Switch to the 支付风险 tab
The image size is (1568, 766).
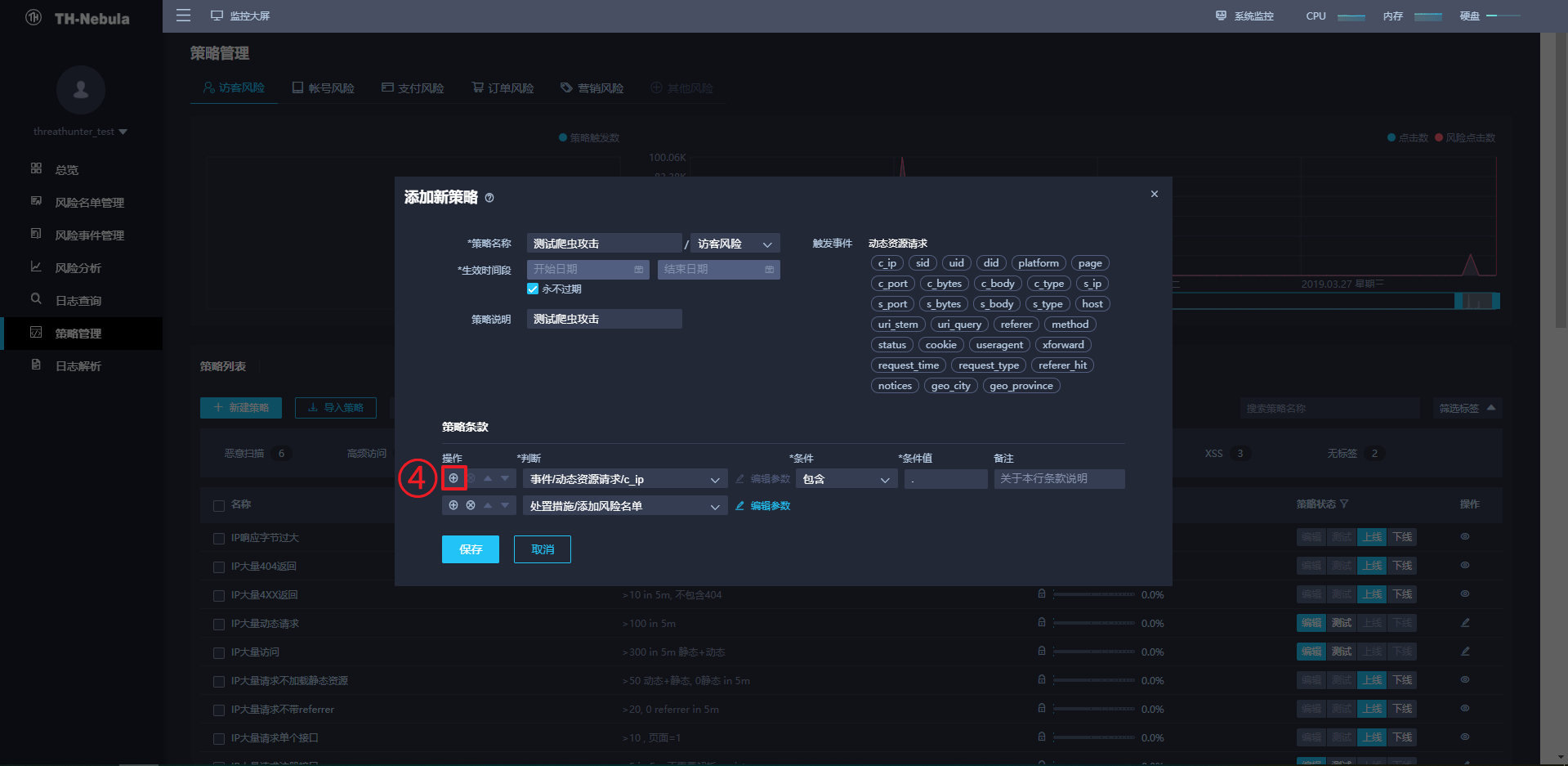coord(413,87)
